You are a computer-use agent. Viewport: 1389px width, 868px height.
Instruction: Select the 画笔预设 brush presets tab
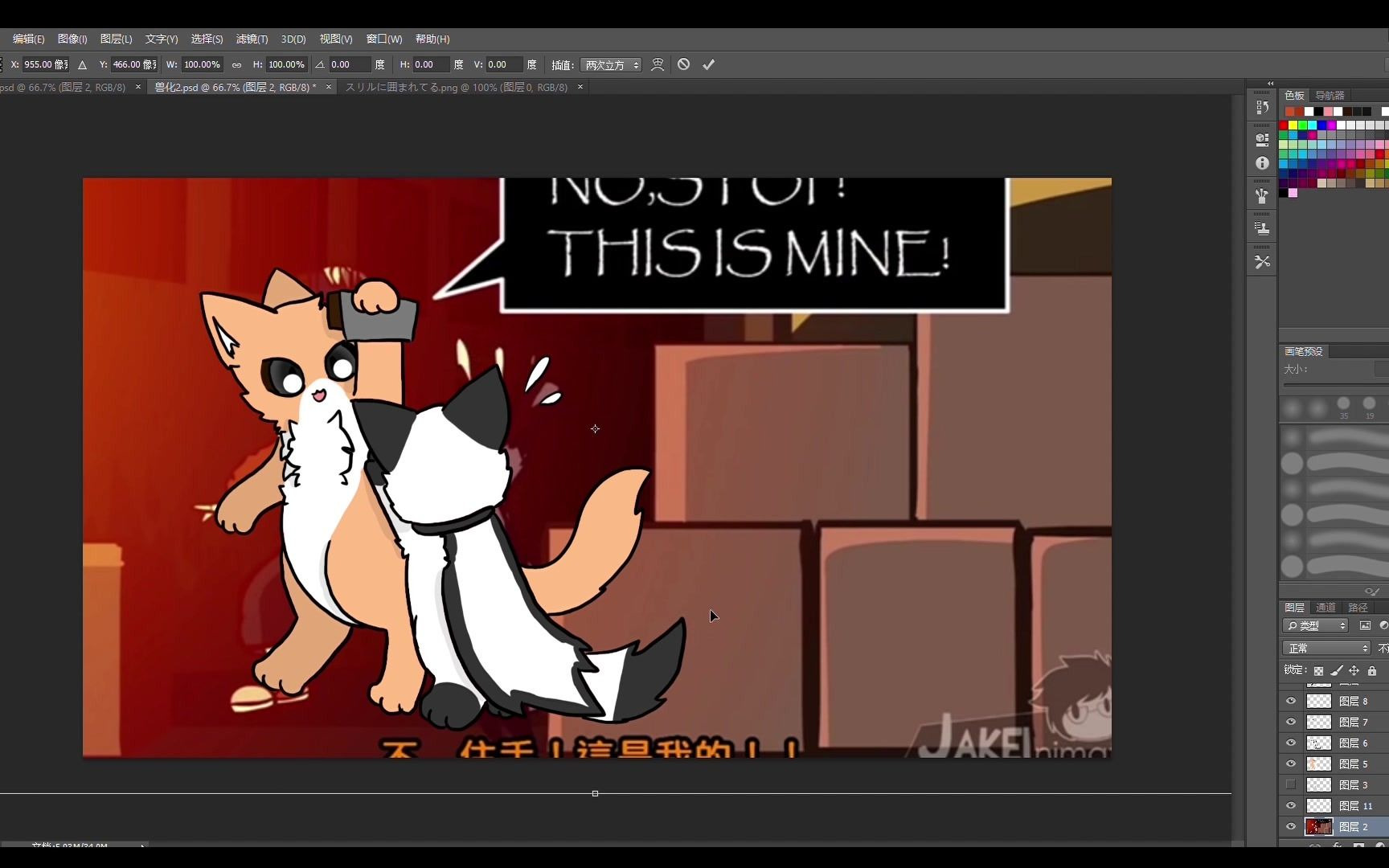1303,351
